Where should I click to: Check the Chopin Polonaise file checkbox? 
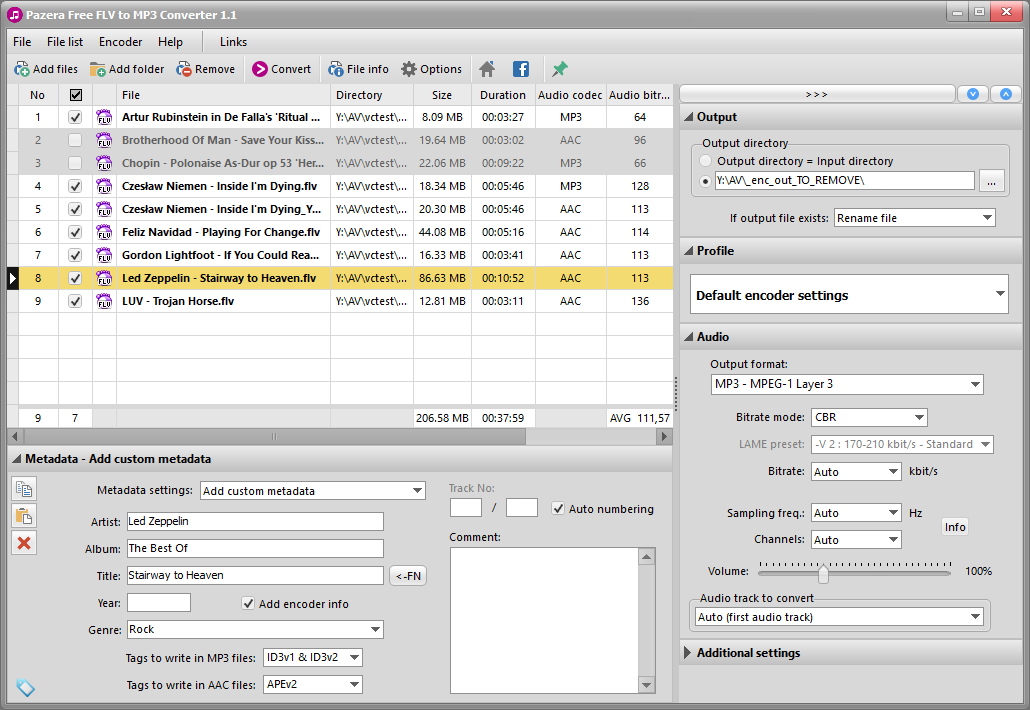(x=75, y=163)
